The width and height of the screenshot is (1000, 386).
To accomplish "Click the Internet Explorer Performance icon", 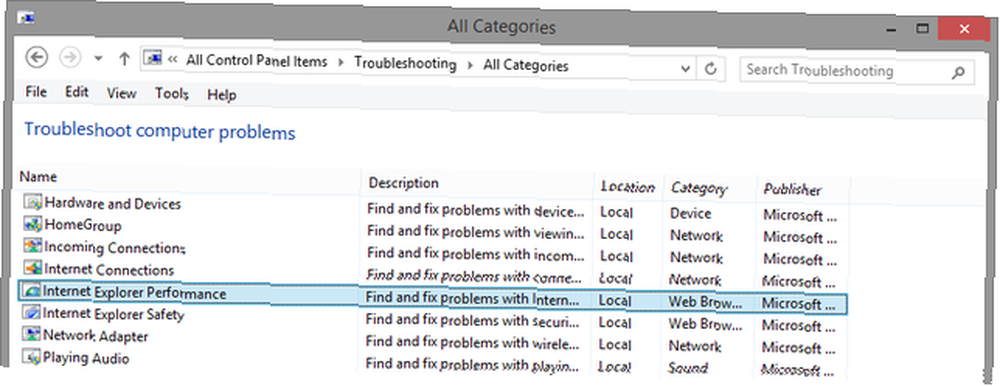I will tap(31, 291).
